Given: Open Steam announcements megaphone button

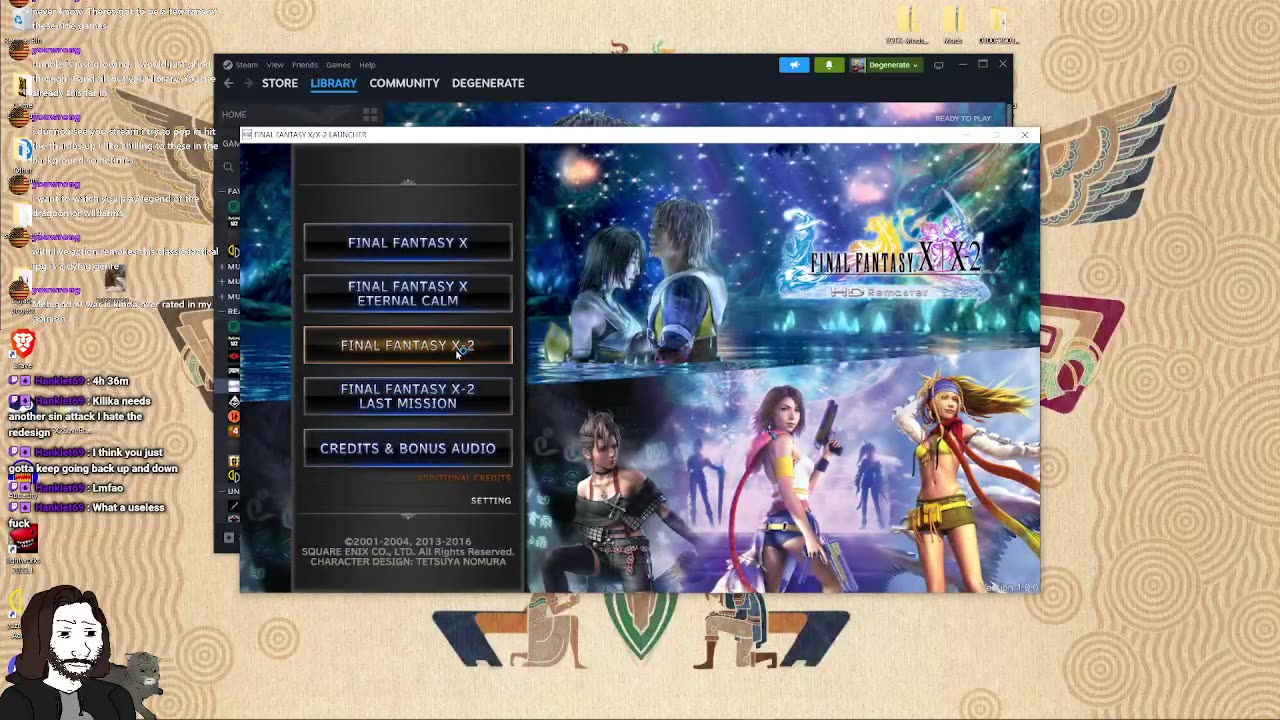Looking at the screenshot, I should [794, 65].
